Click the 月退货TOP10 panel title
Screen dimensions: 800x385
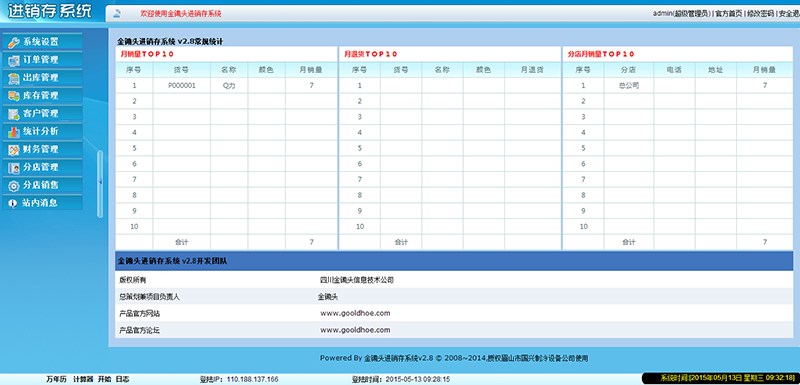point(370,54)
